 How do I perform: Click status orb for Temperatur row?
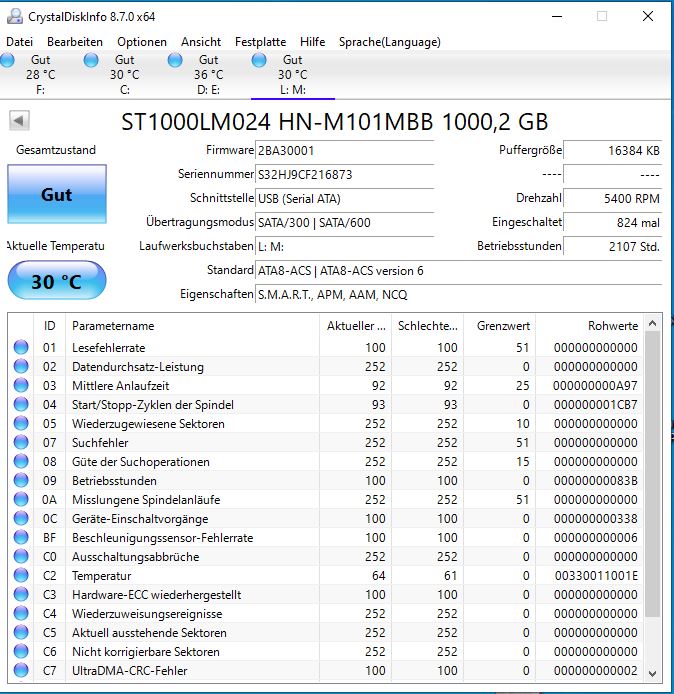[21, 576]
